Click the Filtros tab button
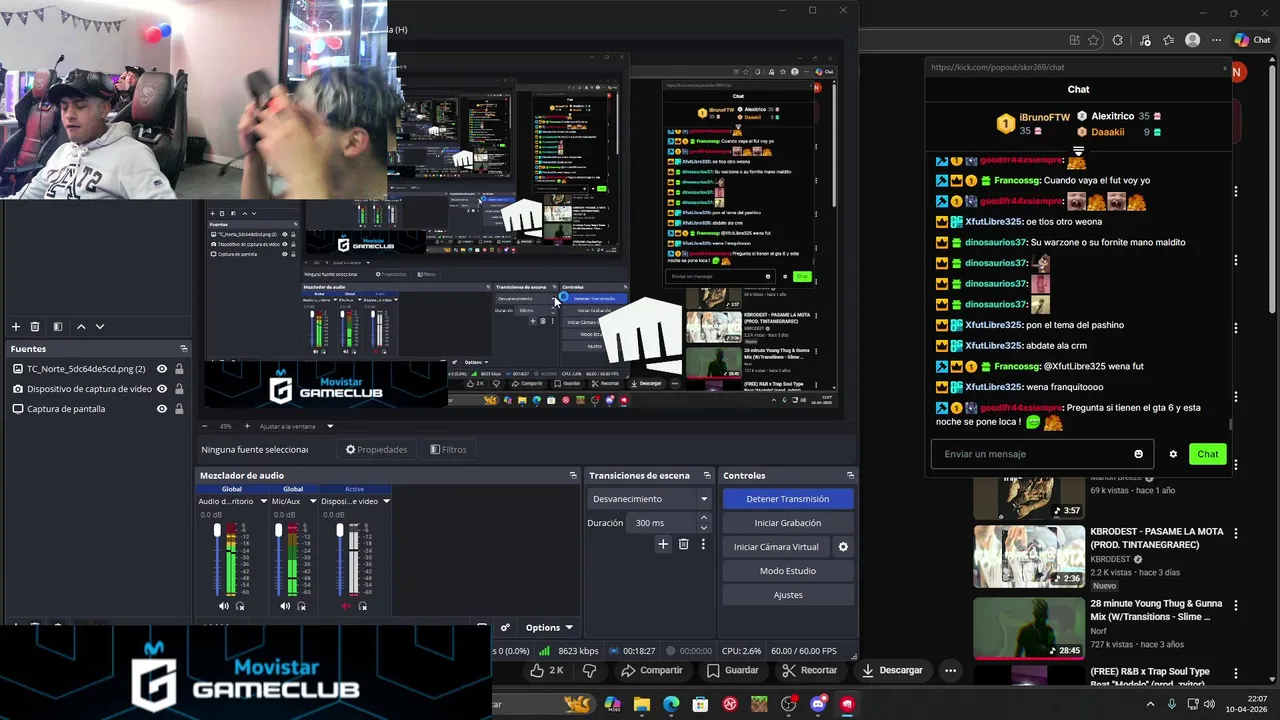Viewport: 1280px width, 720px height. click(449, 450)
